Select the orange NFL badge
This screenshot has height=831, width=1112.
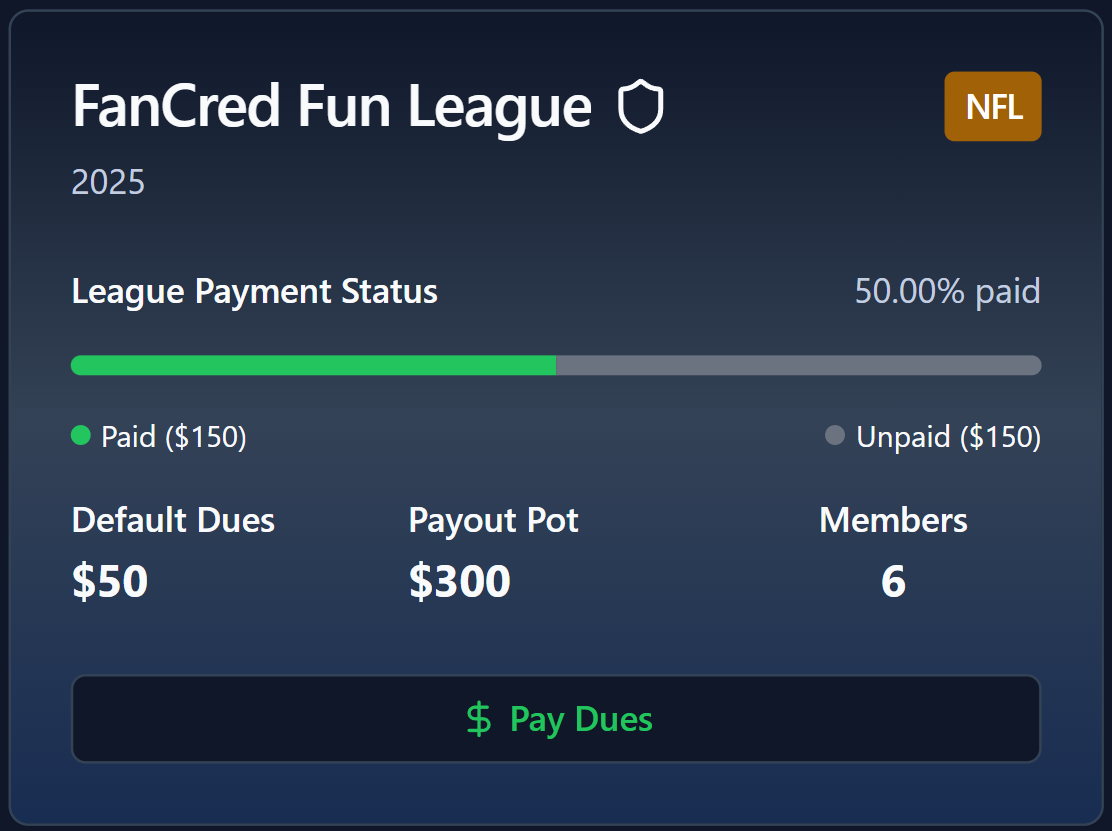pyautogui.click(x=992, y=106)
